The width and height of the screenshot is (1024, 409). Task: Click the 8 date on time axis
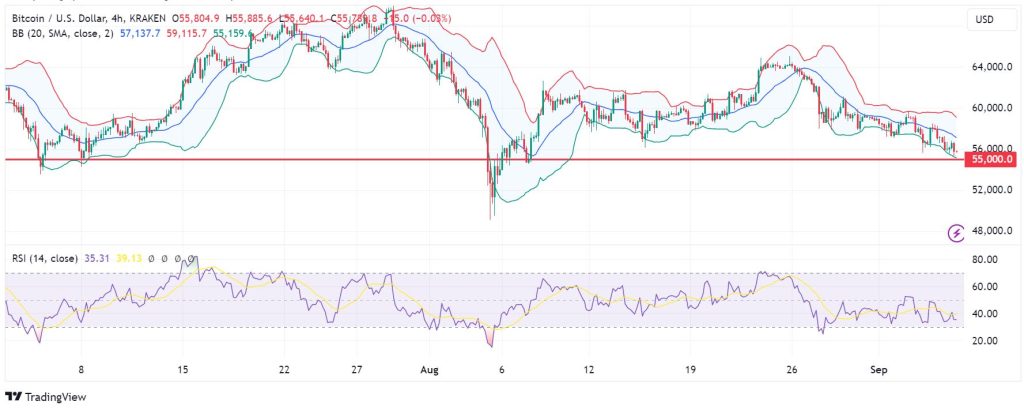click(81, 369)
